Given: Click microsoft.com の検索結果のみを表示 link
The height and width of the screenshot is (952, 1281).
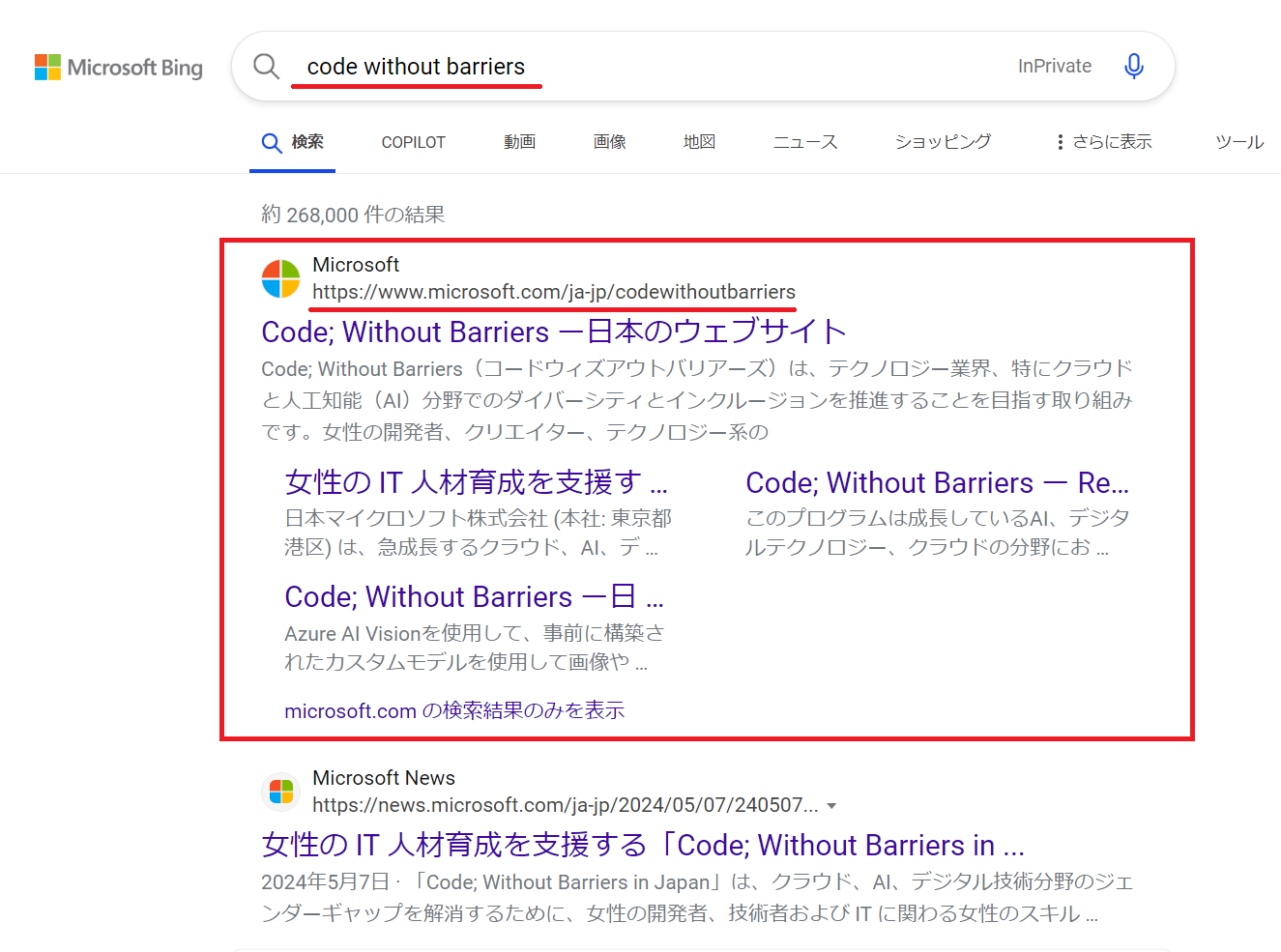Looking at the screenshot, I should click(453, 709).
